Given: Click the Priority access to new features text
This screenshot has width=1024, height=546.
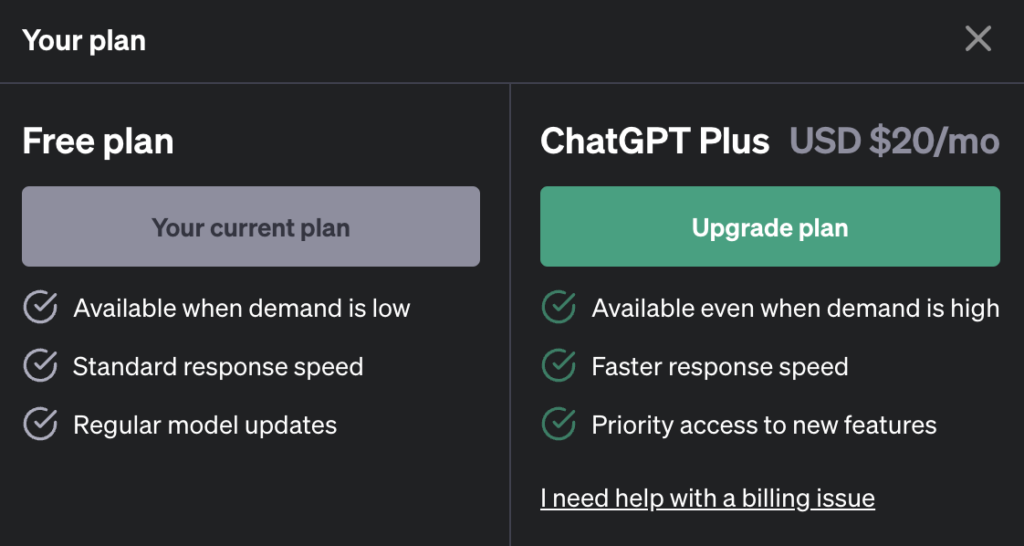Looking at the screenshot, I should (x=764, y=425).
